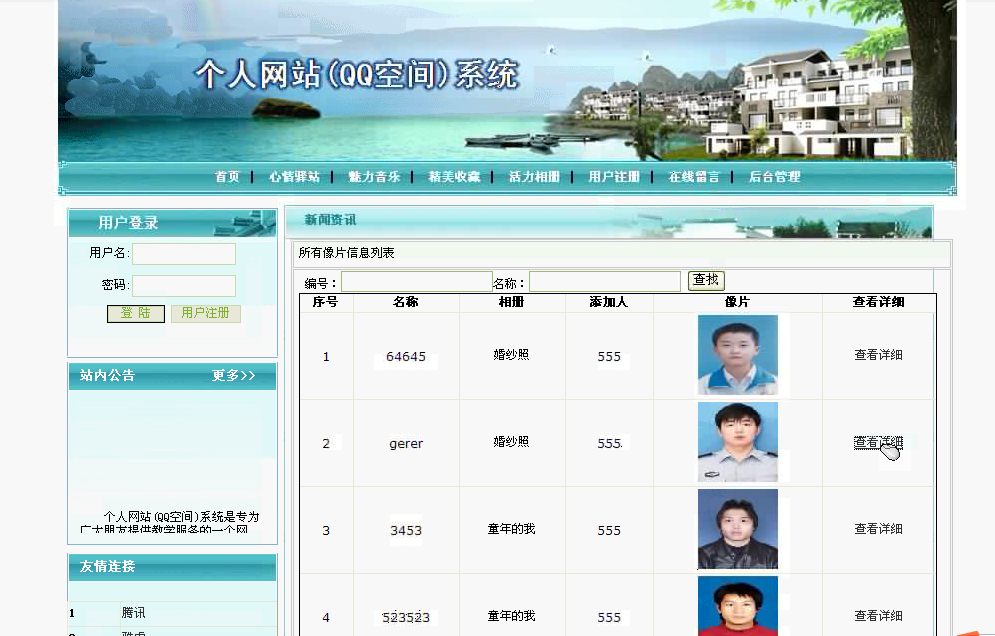Click the 名称 column header
The height and width of the screenshot is (636, 995).
click(405, 302)
